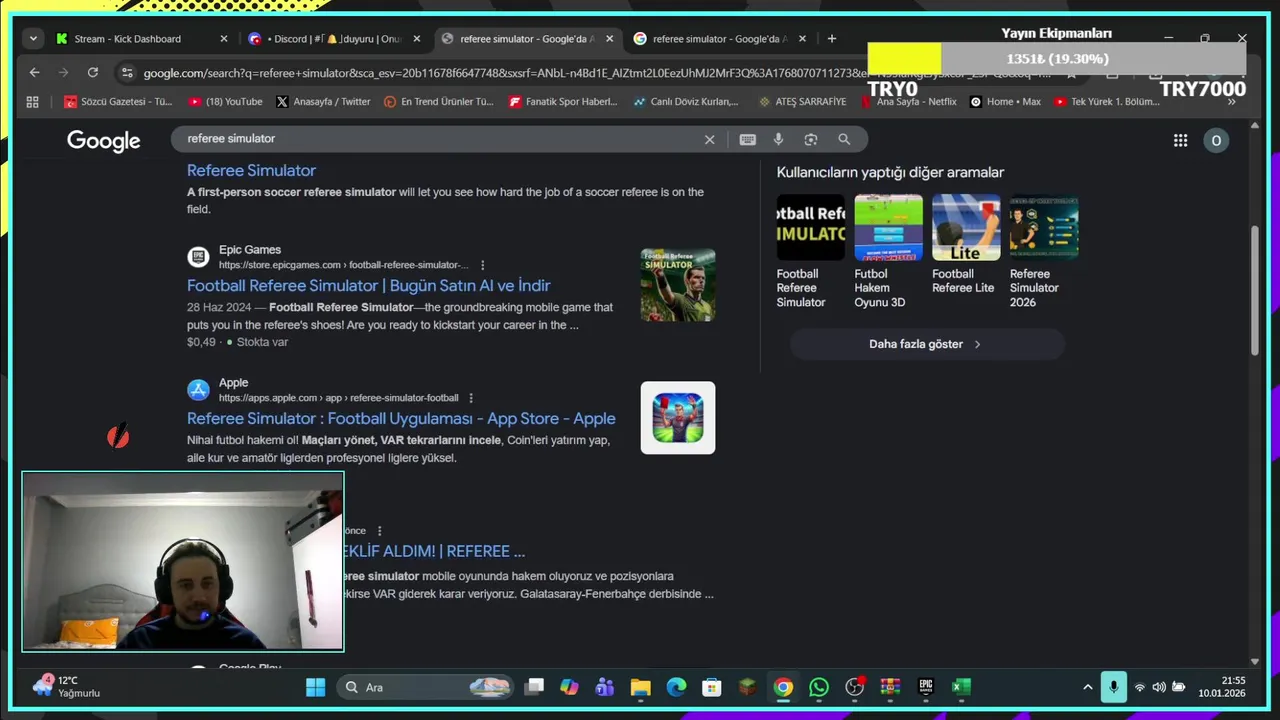Reload the page with the refresh icon
The width and height of the screenshot is (1280, 720).
[x=93, y=72]
